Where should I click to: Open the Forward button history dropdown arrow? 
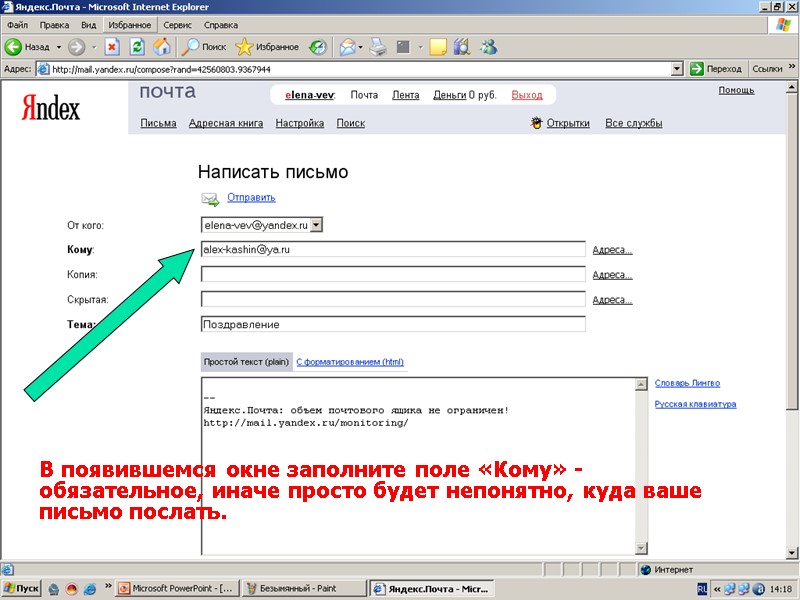pyautogui.click(x=94, y=47)
